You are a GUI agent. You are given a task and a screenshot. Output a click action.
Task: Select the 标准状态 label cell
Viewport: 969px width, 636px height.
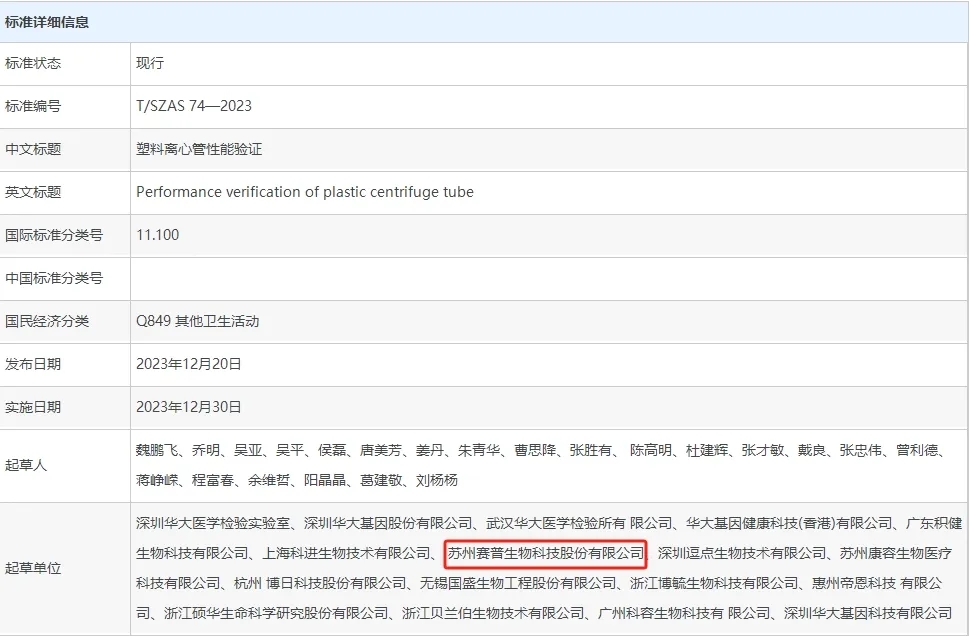pyautogui.click(x=65, y=64)
